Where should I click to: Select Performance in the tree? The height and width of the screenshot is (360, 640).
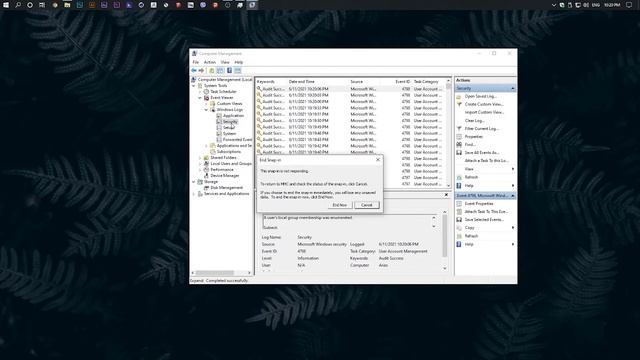(x=222, y=170)
